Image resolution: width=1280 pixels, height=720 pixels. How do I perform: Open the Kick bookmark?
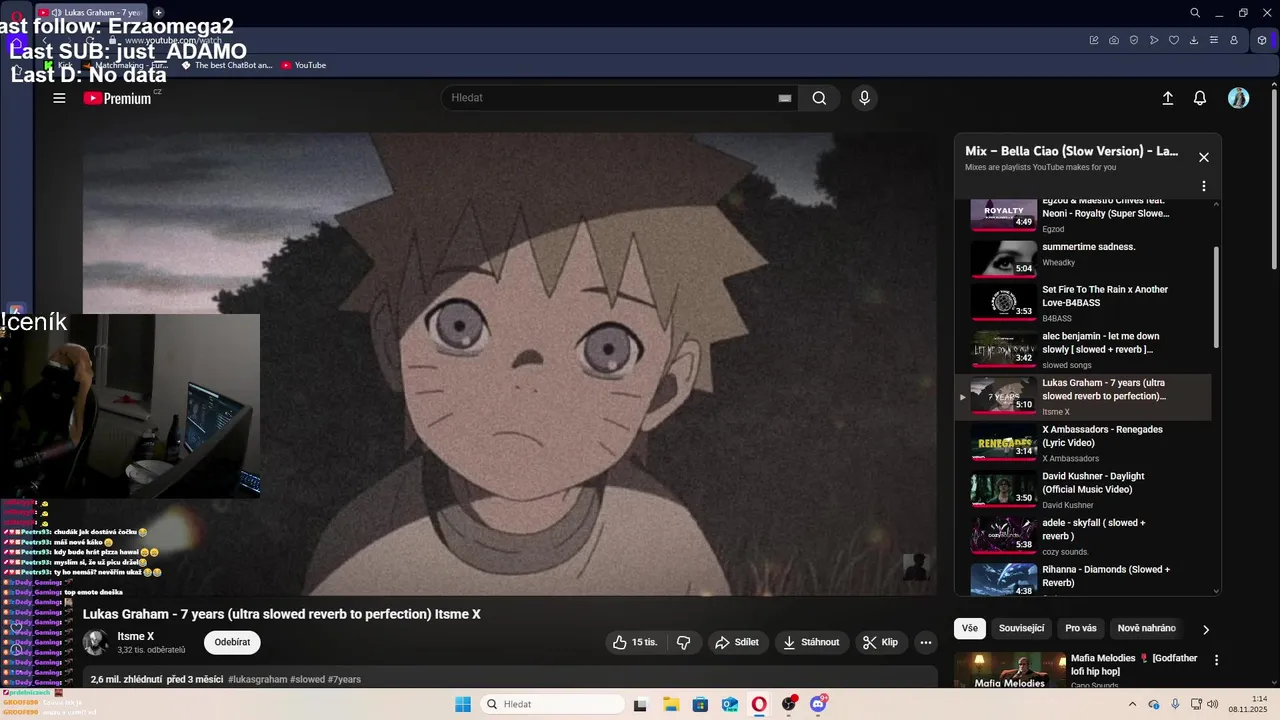pyautogui.click(x=59, y=65)
